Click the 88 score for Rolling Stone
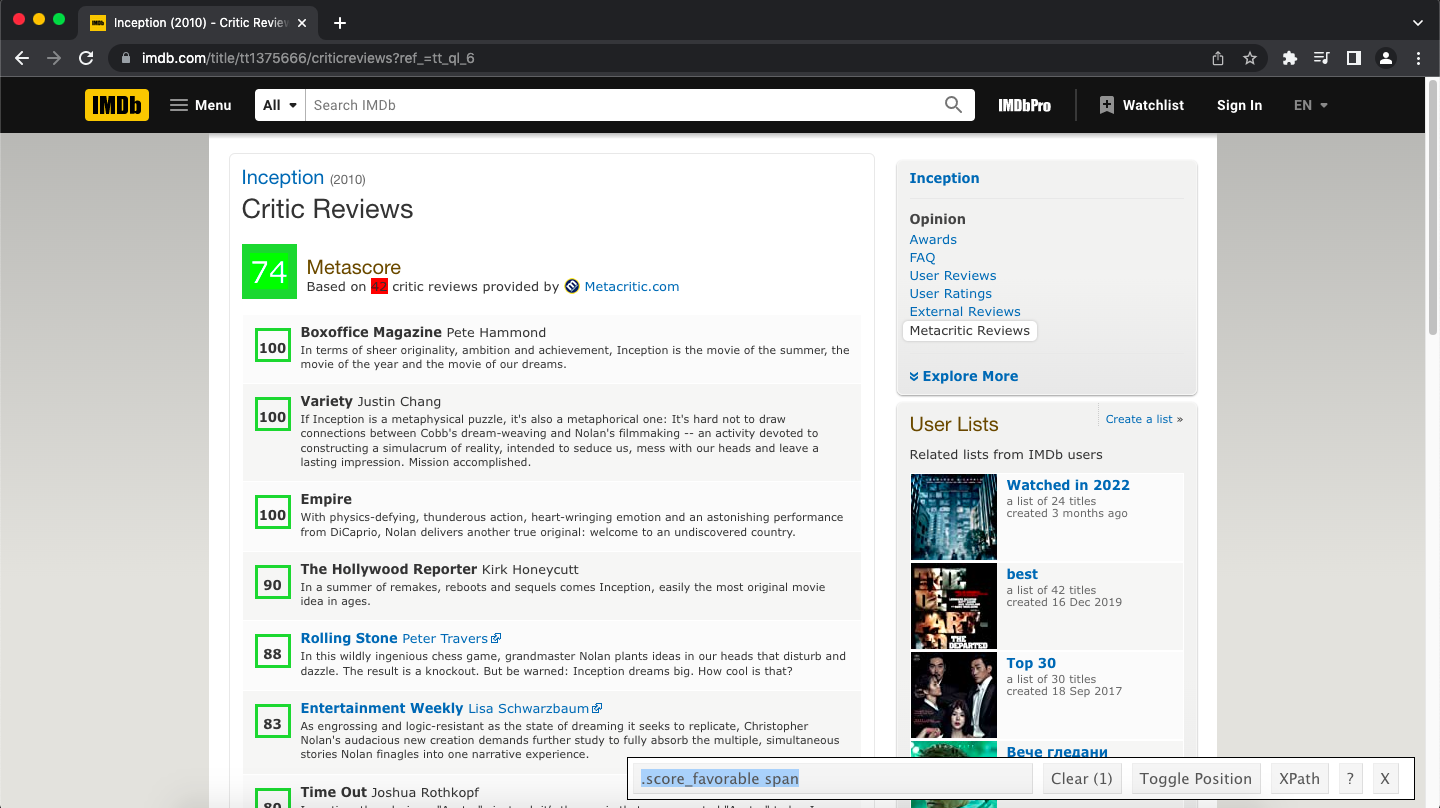Image resolution: width=1440 pixels, height=808 pixels. [273, 652]
